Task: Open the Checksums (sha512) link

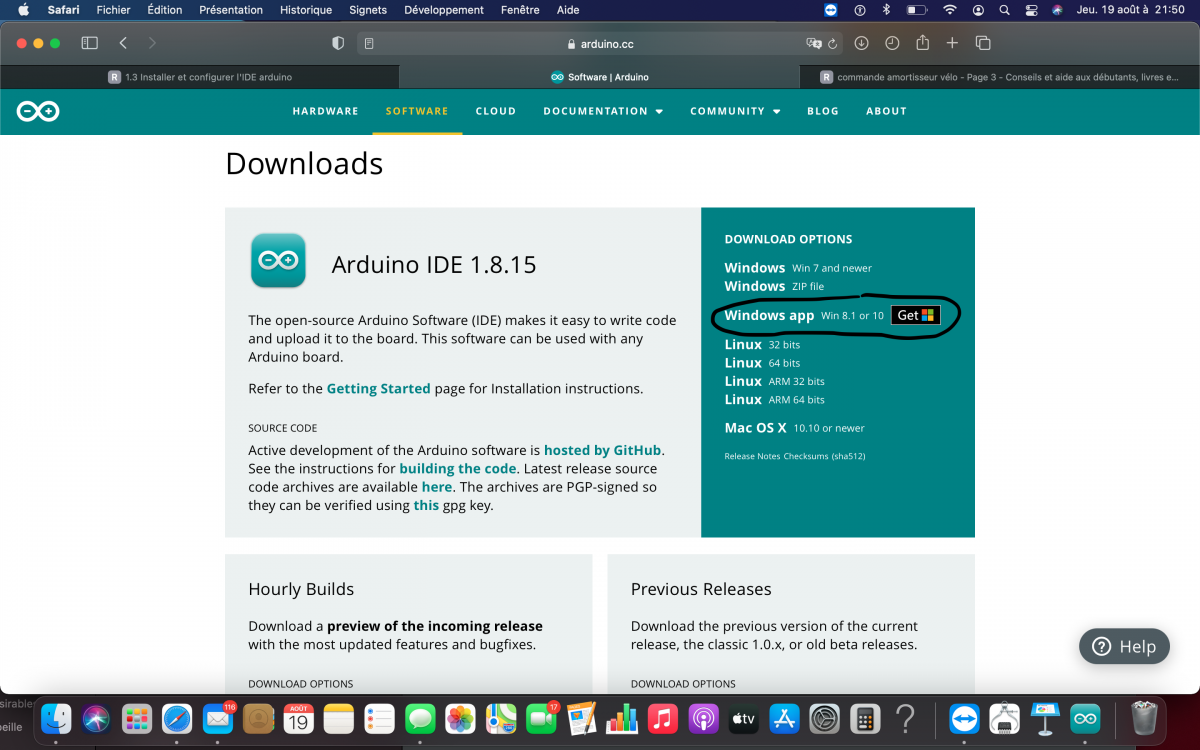Action: (824, 456)
